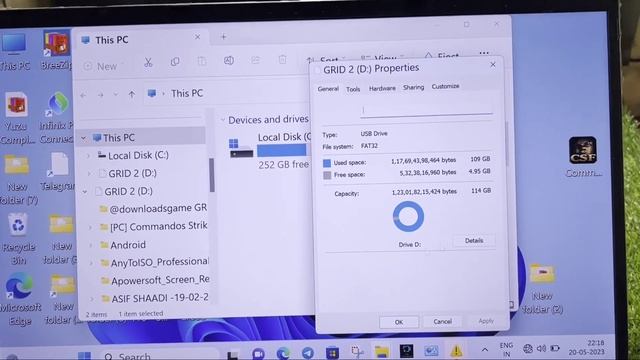Switch to the General tab

coord(328,89)
